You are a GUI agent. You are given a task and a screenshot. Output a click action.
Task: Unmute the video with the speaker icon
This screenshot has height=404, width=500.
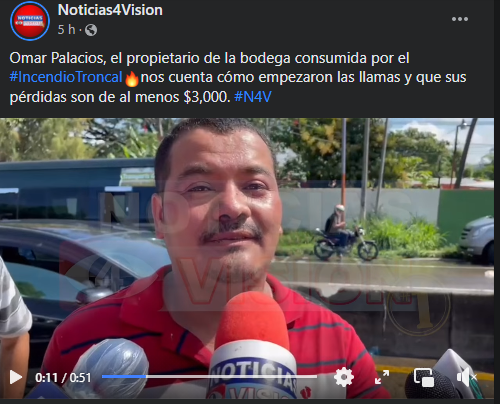pos(467,377)
